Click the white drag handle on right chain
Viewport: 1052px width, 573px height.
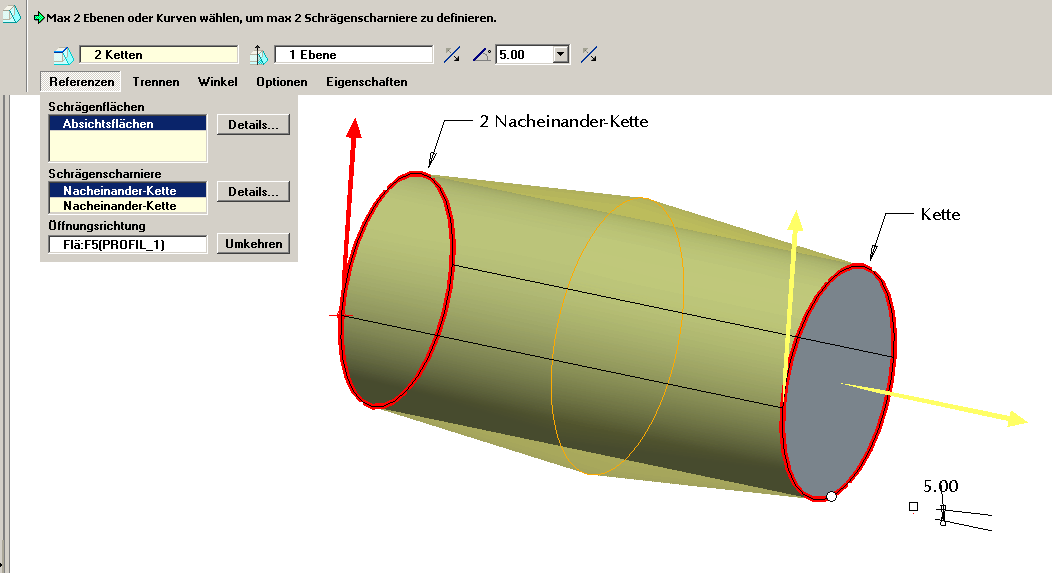831,497
